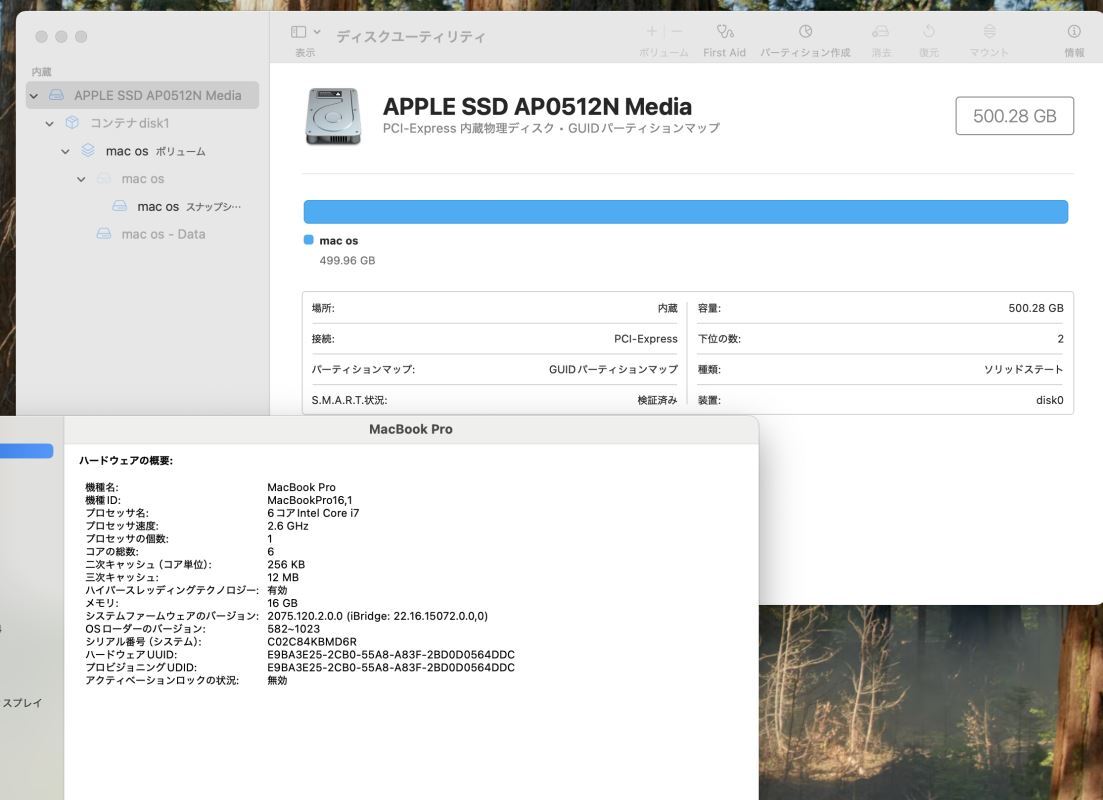
Task: Open the partition creation pie icon
Action: coord(805,31)
